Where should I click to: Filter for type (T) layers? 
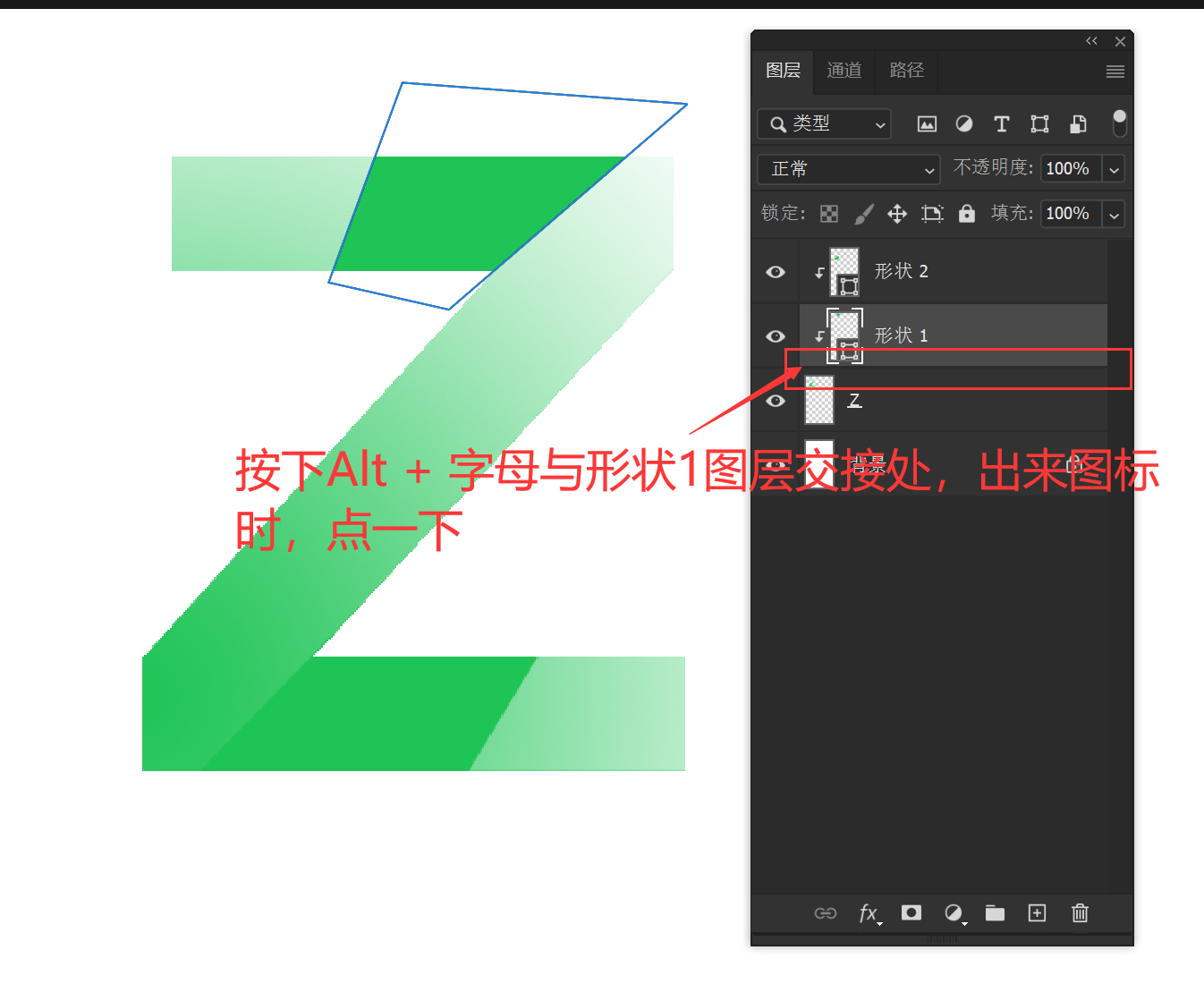[x=1002, y=124]
